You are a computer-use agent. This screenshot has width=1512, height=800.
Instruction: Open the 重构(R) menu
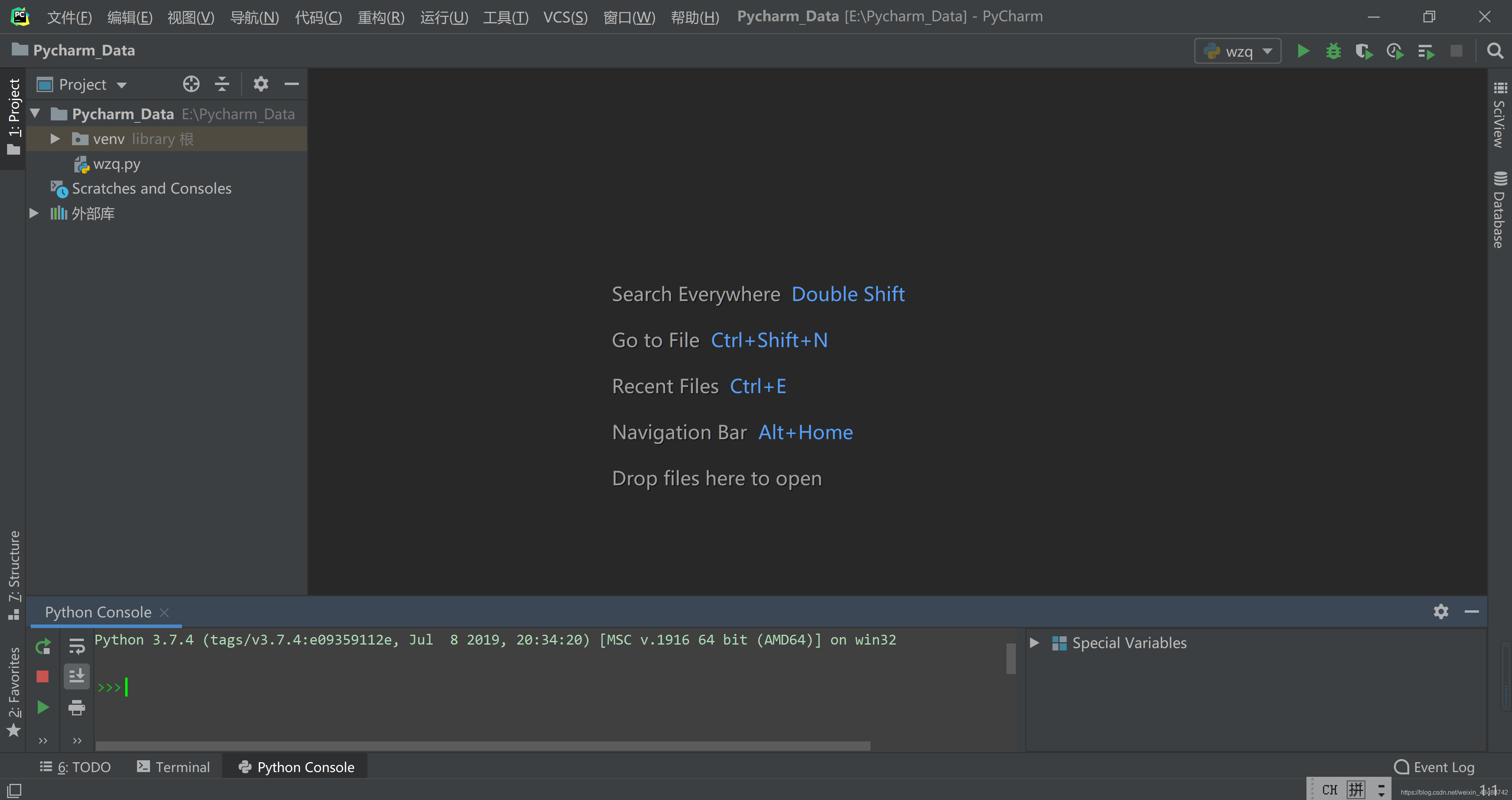click(381, 17)
